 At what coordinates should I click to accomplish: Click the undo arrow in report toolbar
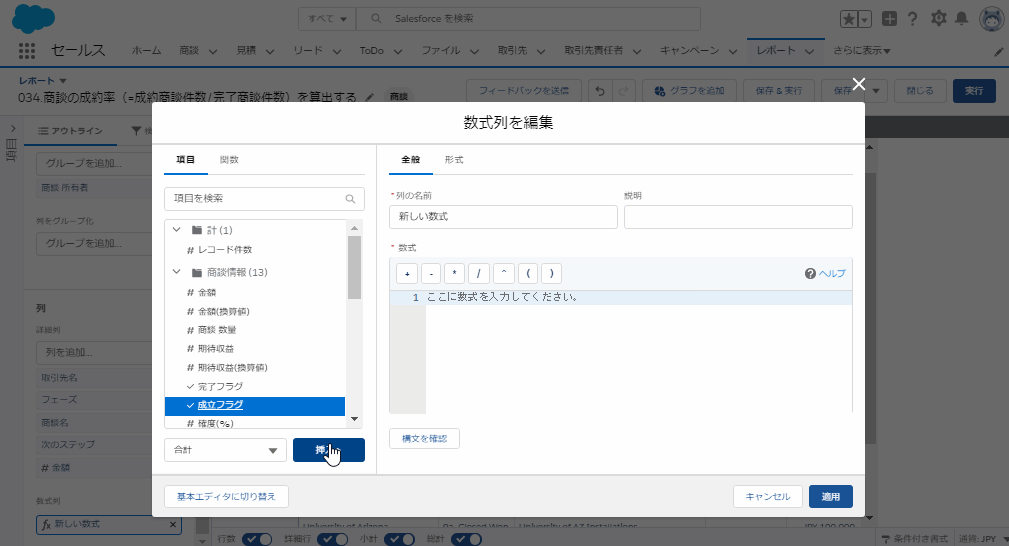click(x=600, y=91)
